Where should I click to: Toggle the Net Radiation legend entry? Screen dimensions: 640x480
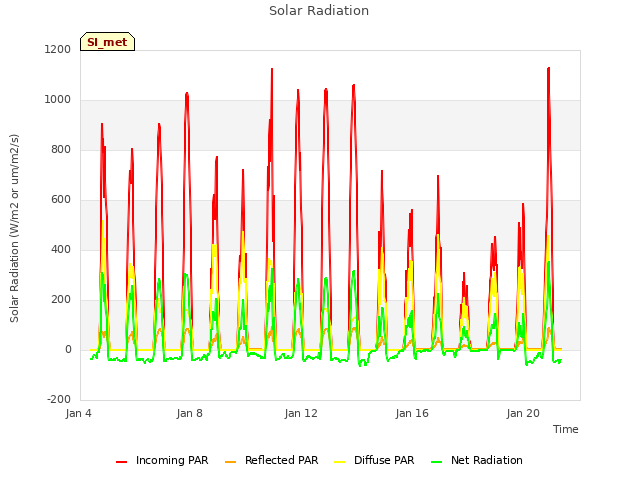tap(477, 460)
